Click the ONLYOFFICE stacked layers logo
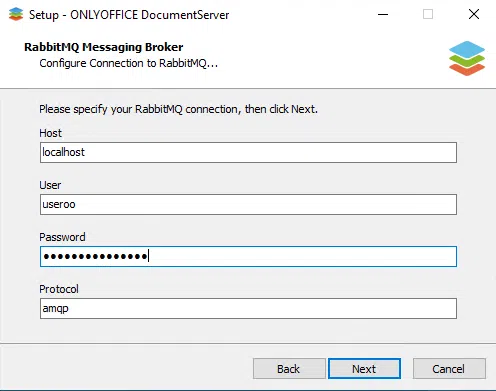The image size is (496, 391). [x=467, y=58]
